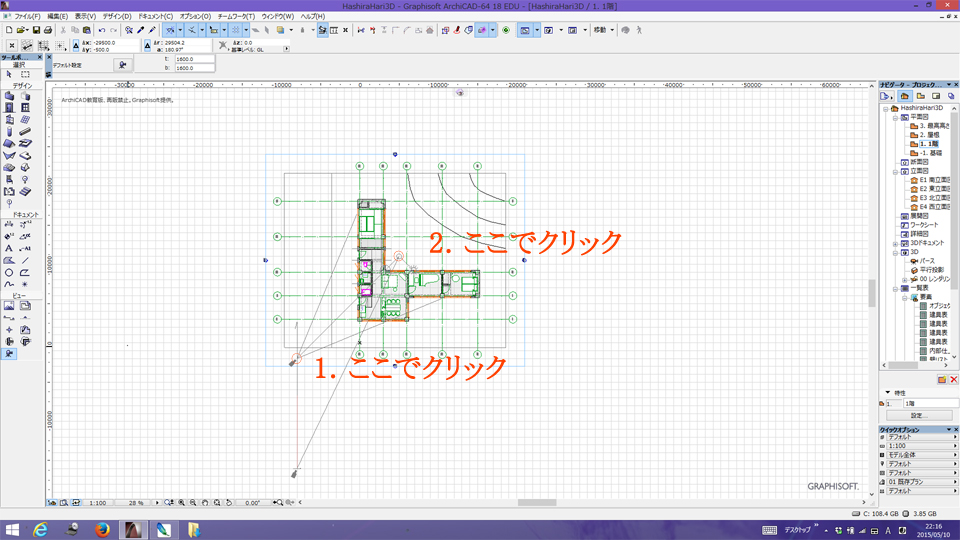
Task: Click the Paste icon
Action: (87, 30)
